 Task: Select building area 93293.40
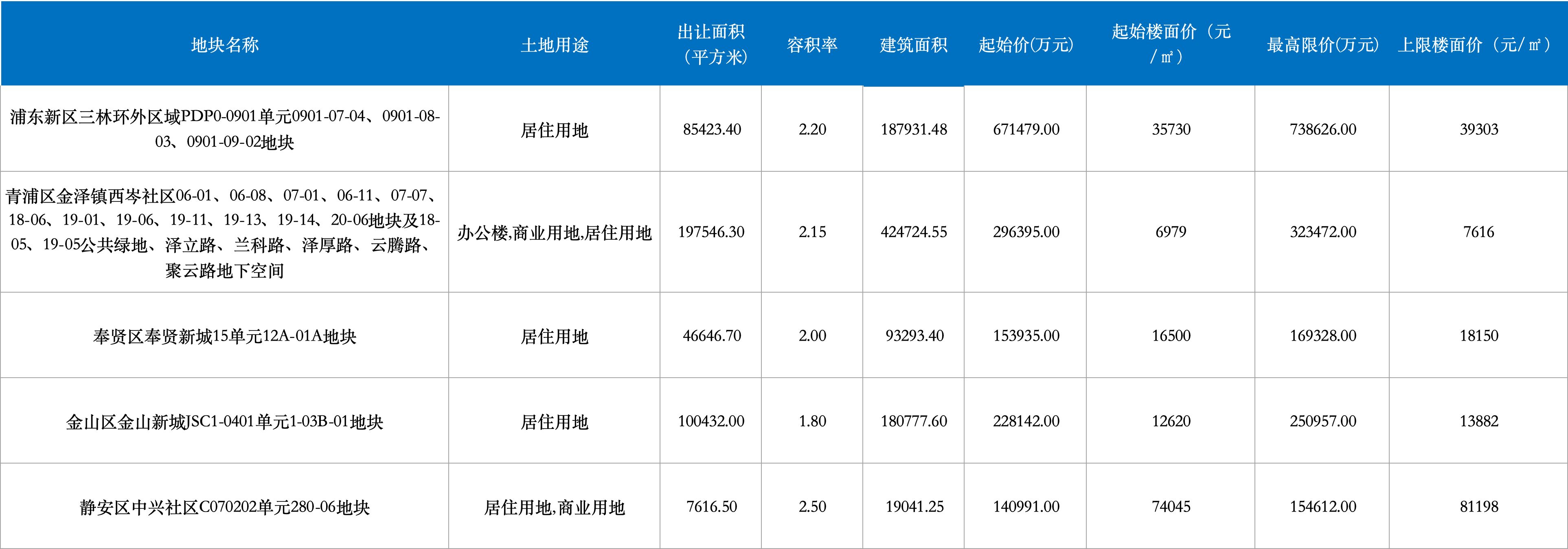(x=914, y=335)
